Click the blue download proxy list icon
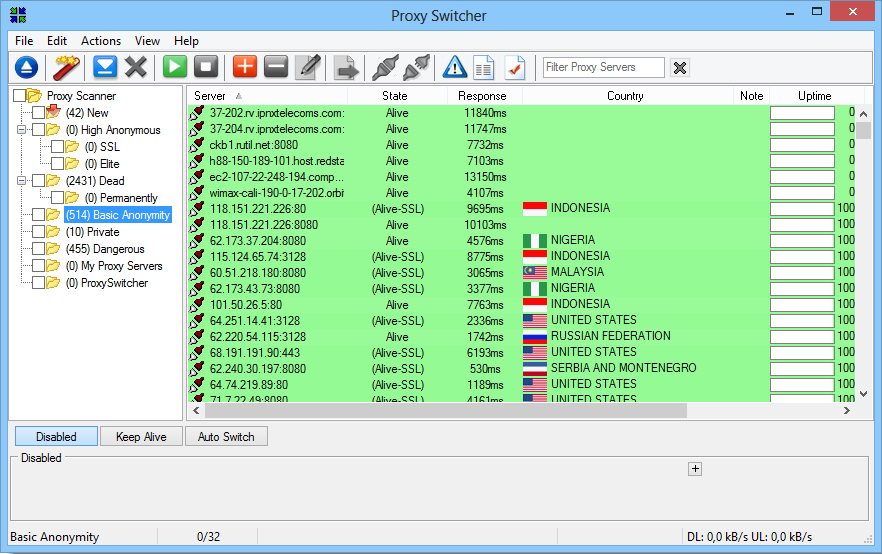 click(105, 67)
